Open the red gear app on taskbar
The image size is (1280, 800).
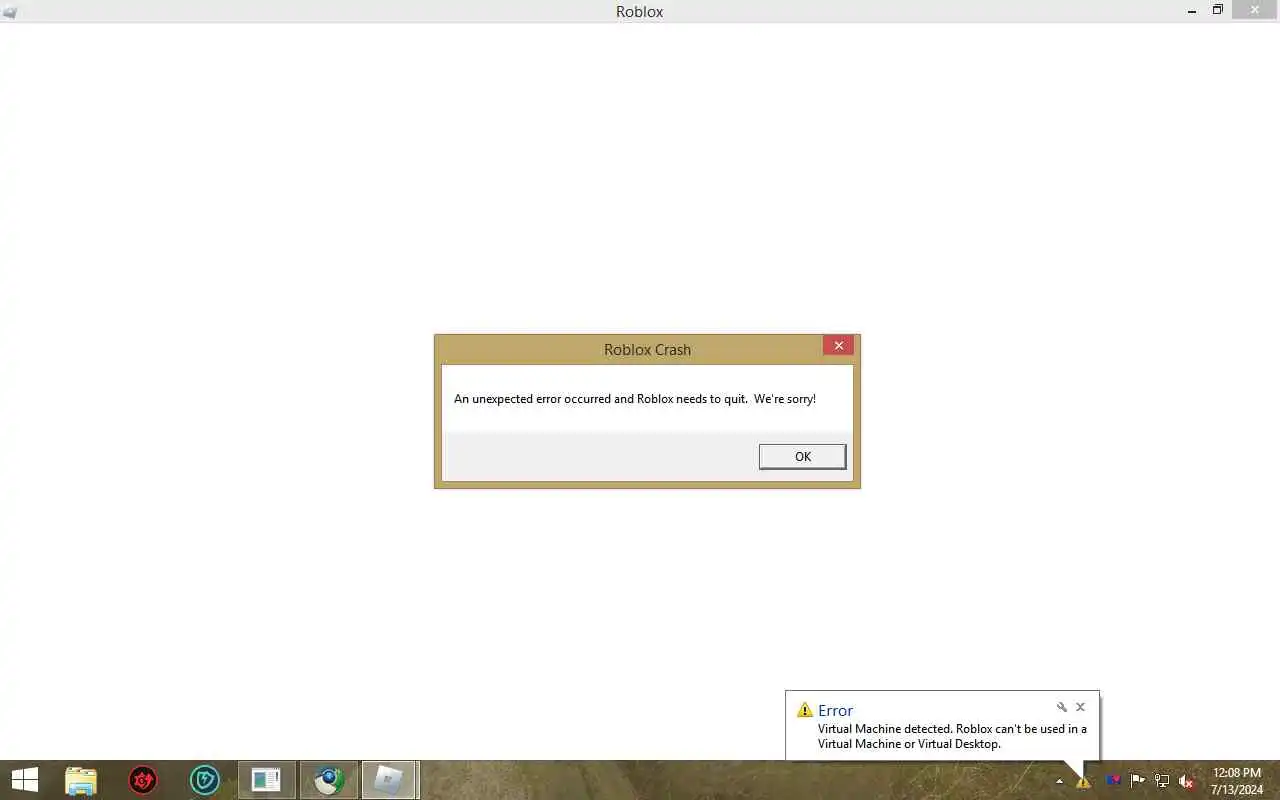tap(143, 780)
